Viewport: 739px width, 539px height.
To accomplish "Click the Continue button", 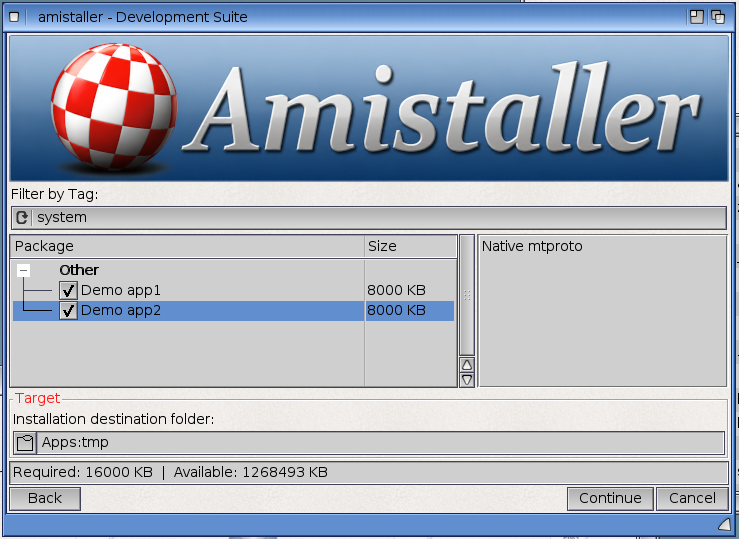I will click(x=610, y=498).
